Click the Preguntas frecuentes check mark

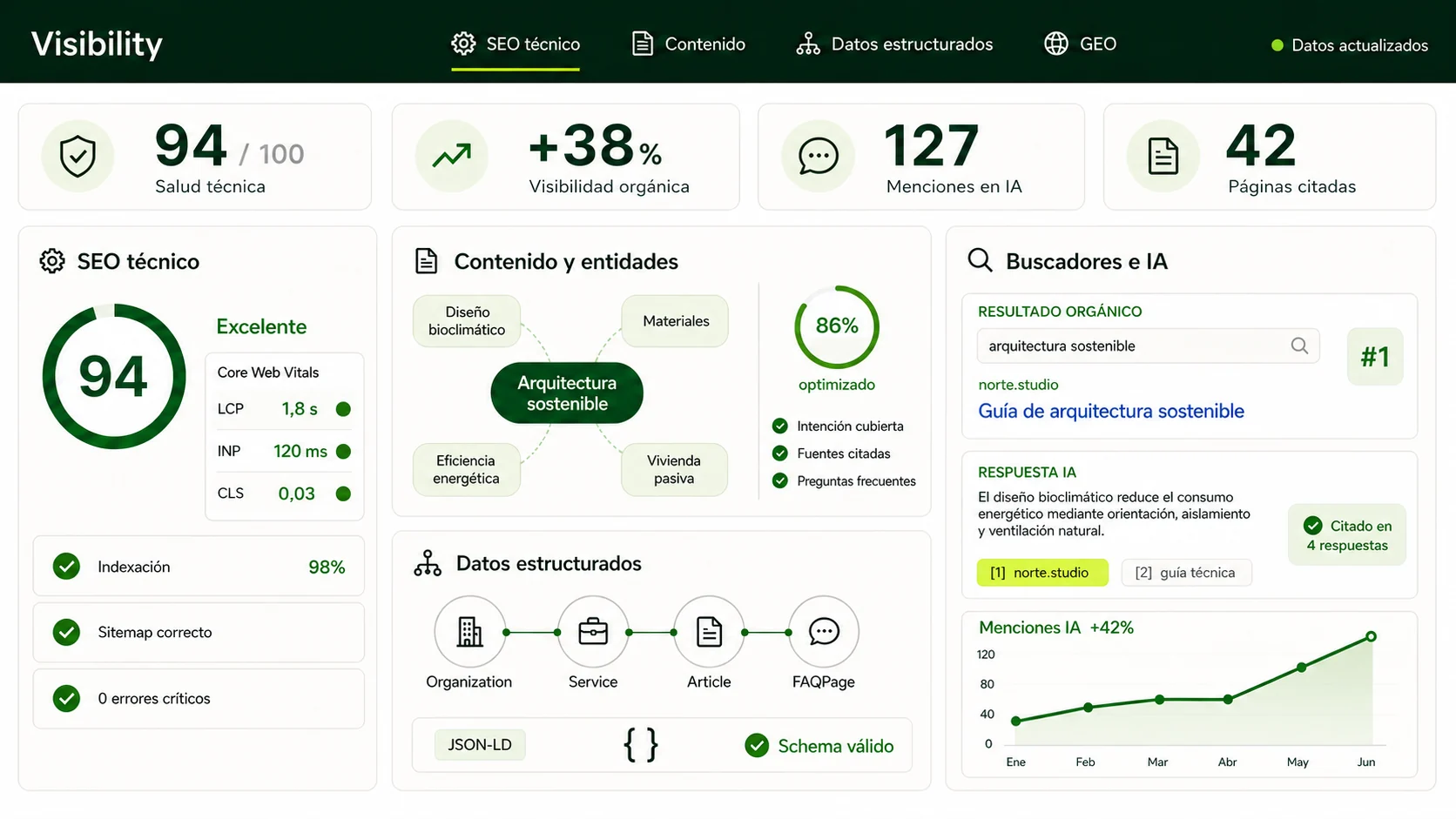tap(780, 480)
